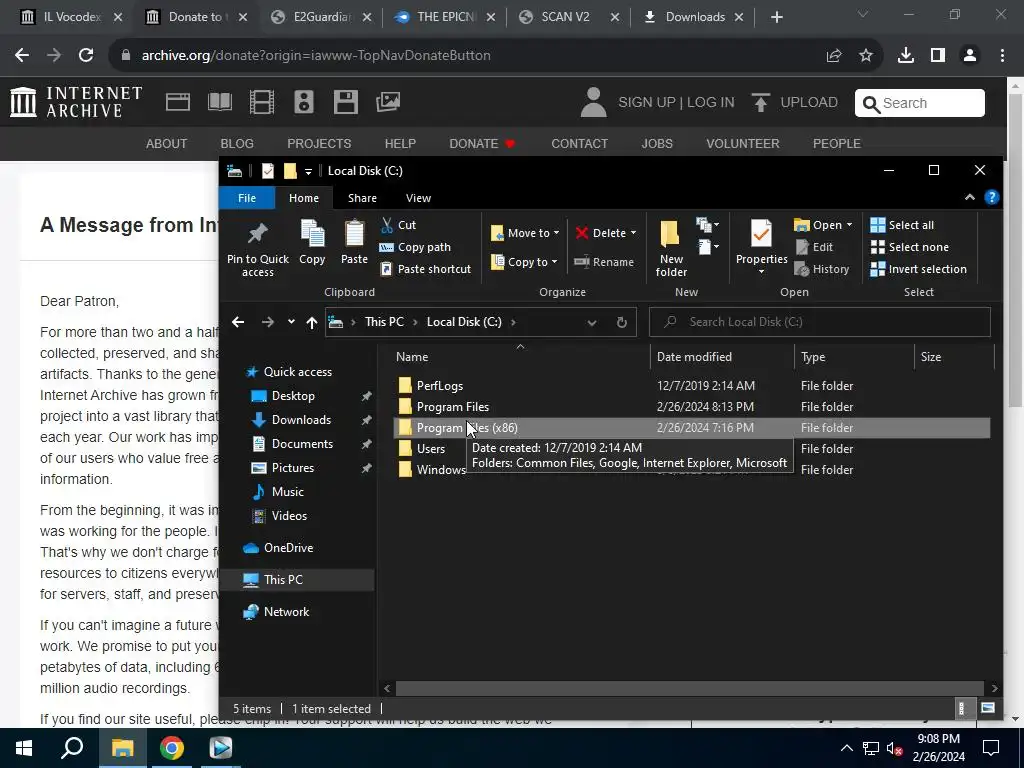Reload the archive.org page

[x=86, y=56]
